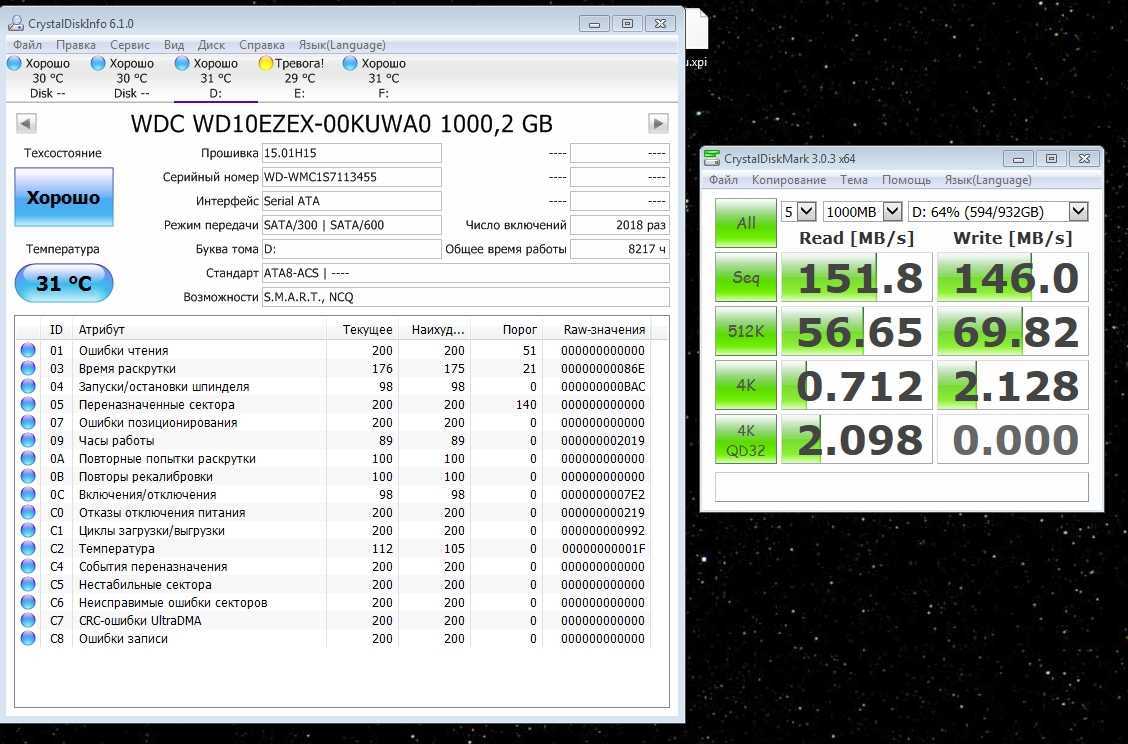
Task: Click the CrystalDiskInfo title bar icon
Action: [x=16, y=23]
